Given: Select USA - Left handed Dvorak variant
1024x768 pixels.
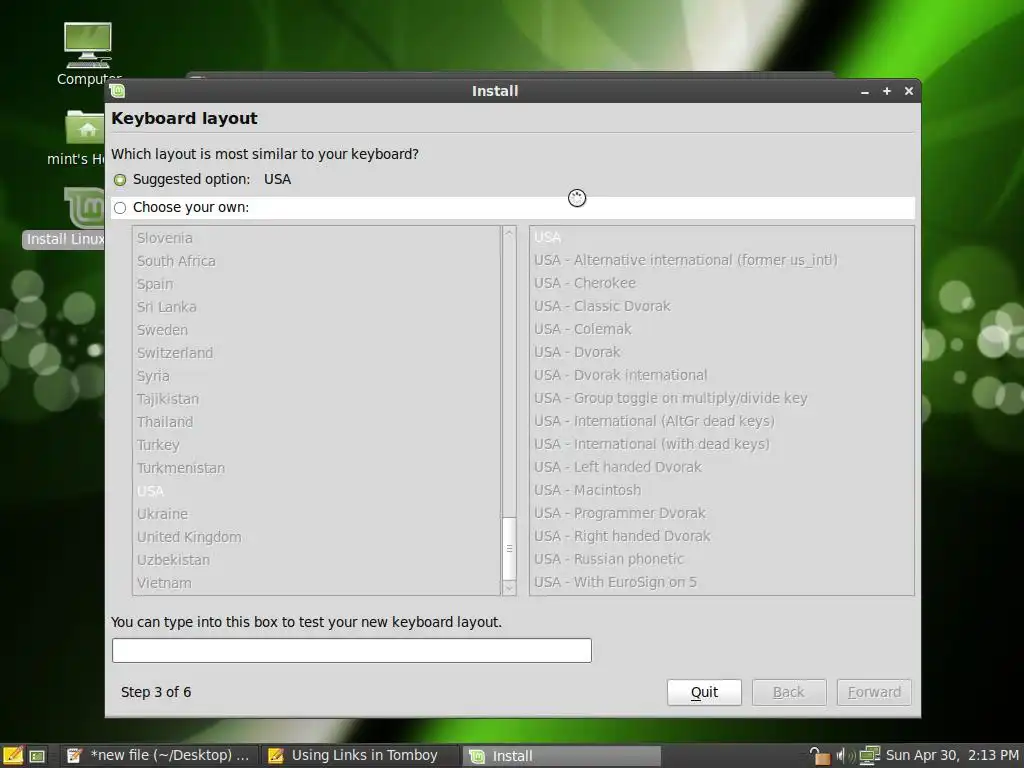Looking at the screenshot, I should [x=722, y=467].
